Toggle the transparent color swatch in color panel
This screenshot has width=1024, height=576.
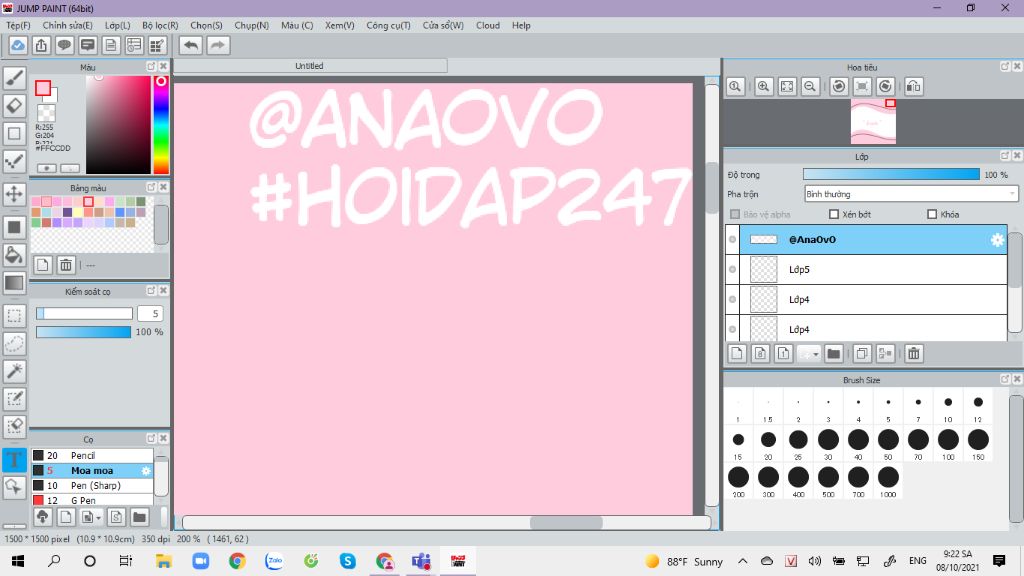46,113
